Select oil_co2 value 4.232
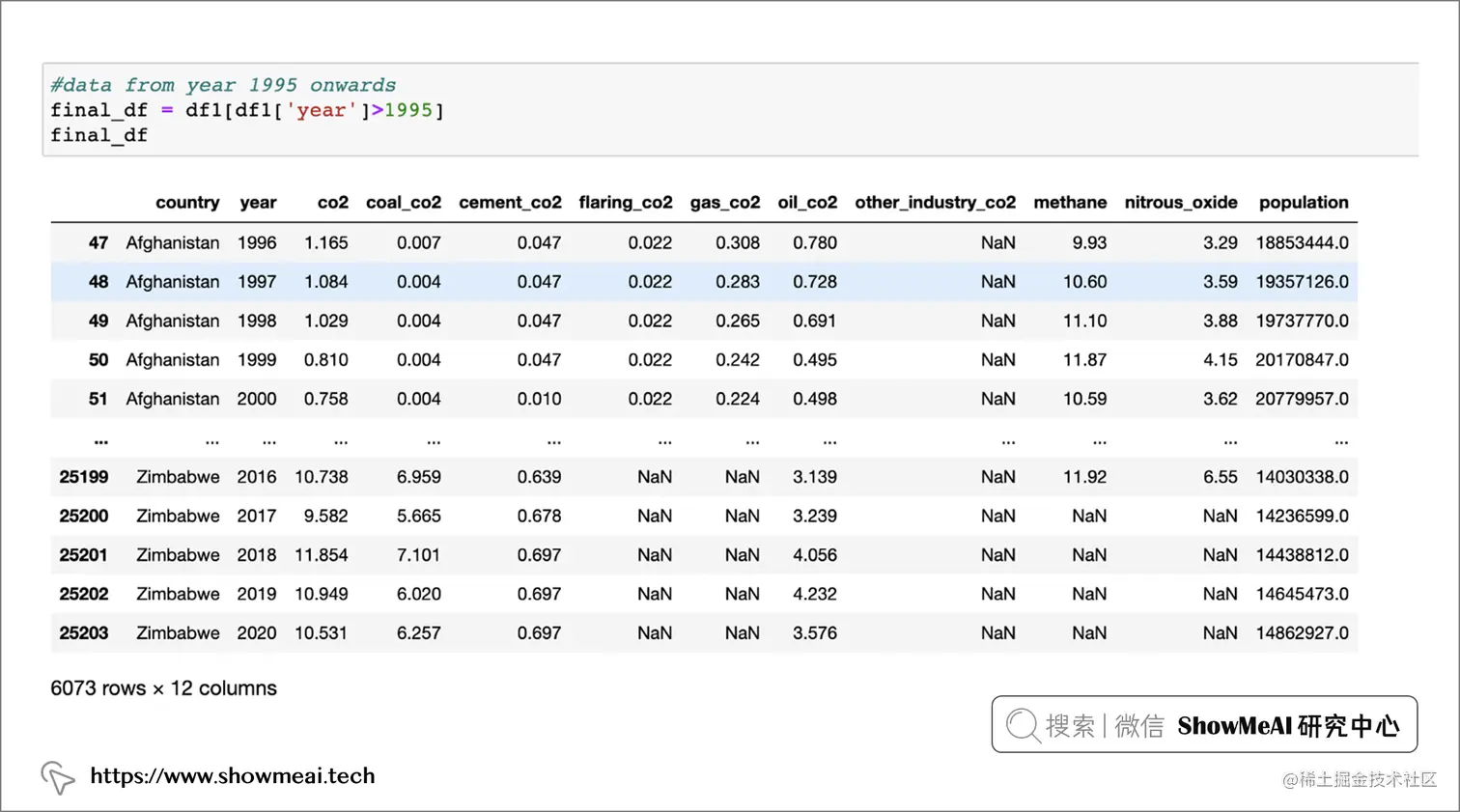The height and width of the screenshot is (812, 1460). (x=815, y=595)
